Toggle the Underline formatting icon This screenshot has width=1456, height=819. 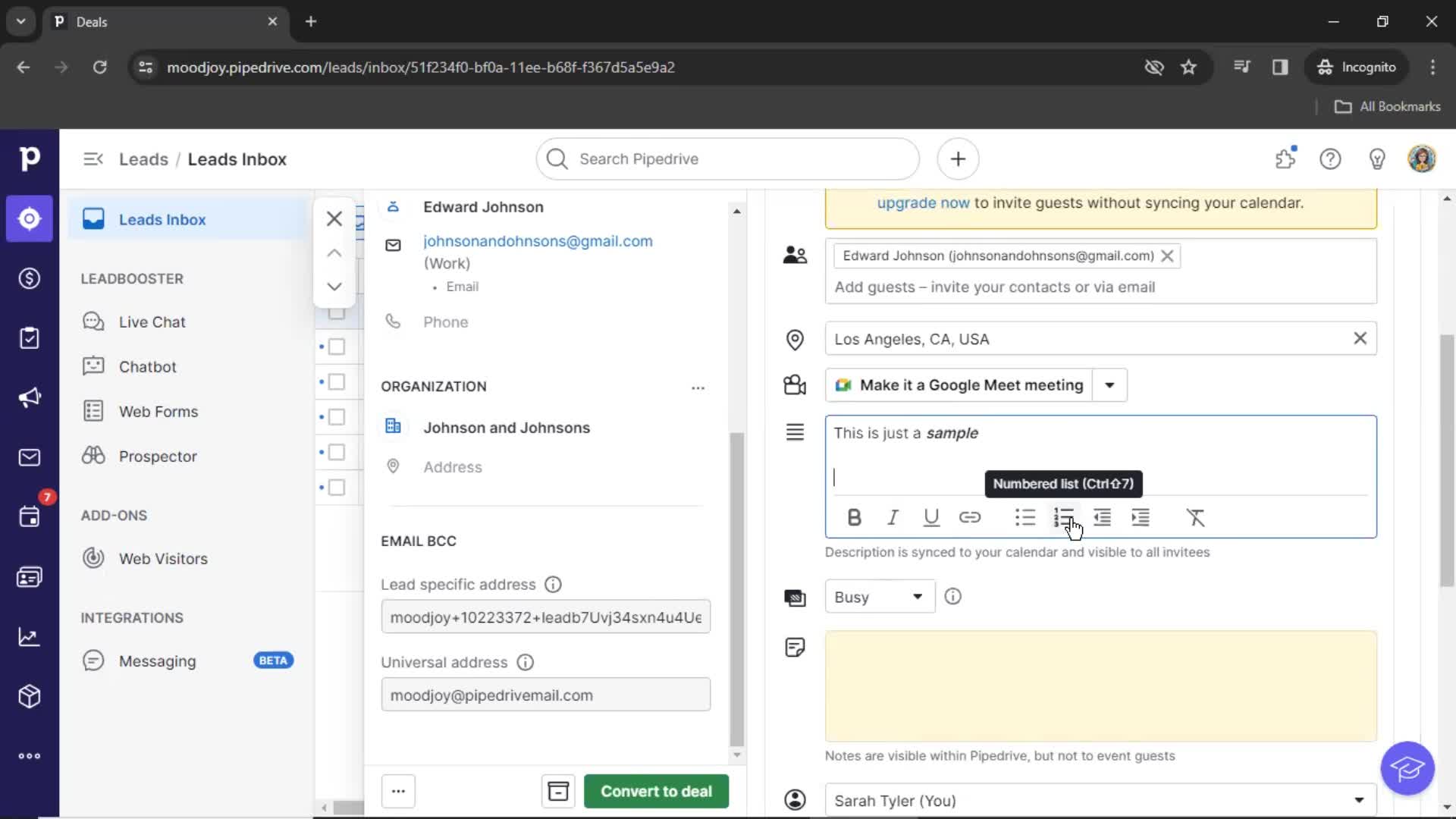coord(931,518)
